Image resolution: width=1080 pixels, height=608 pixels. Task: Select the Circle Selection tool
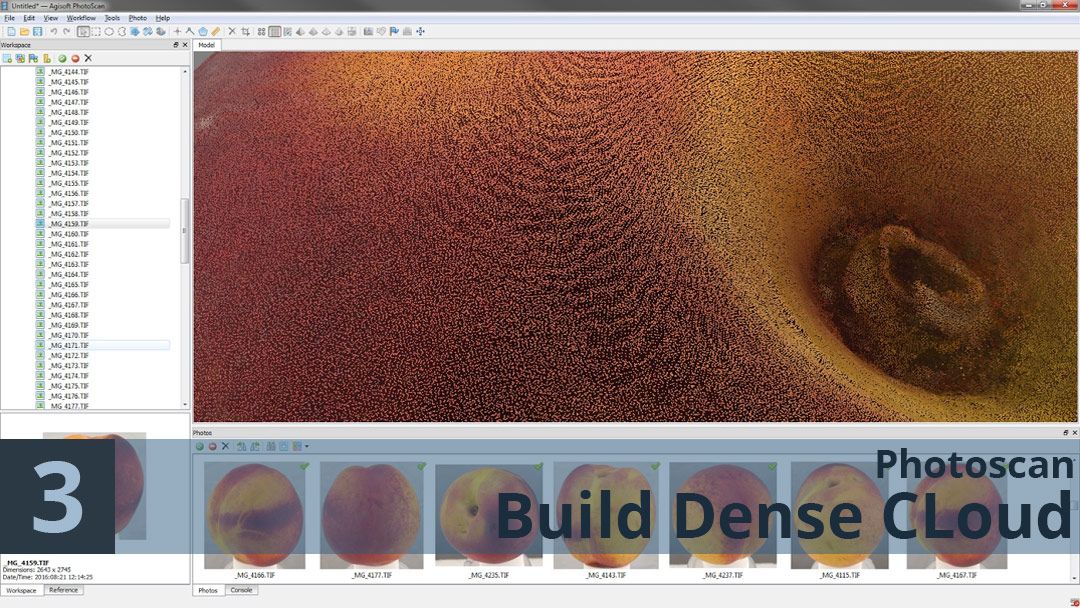click(109, 32)
